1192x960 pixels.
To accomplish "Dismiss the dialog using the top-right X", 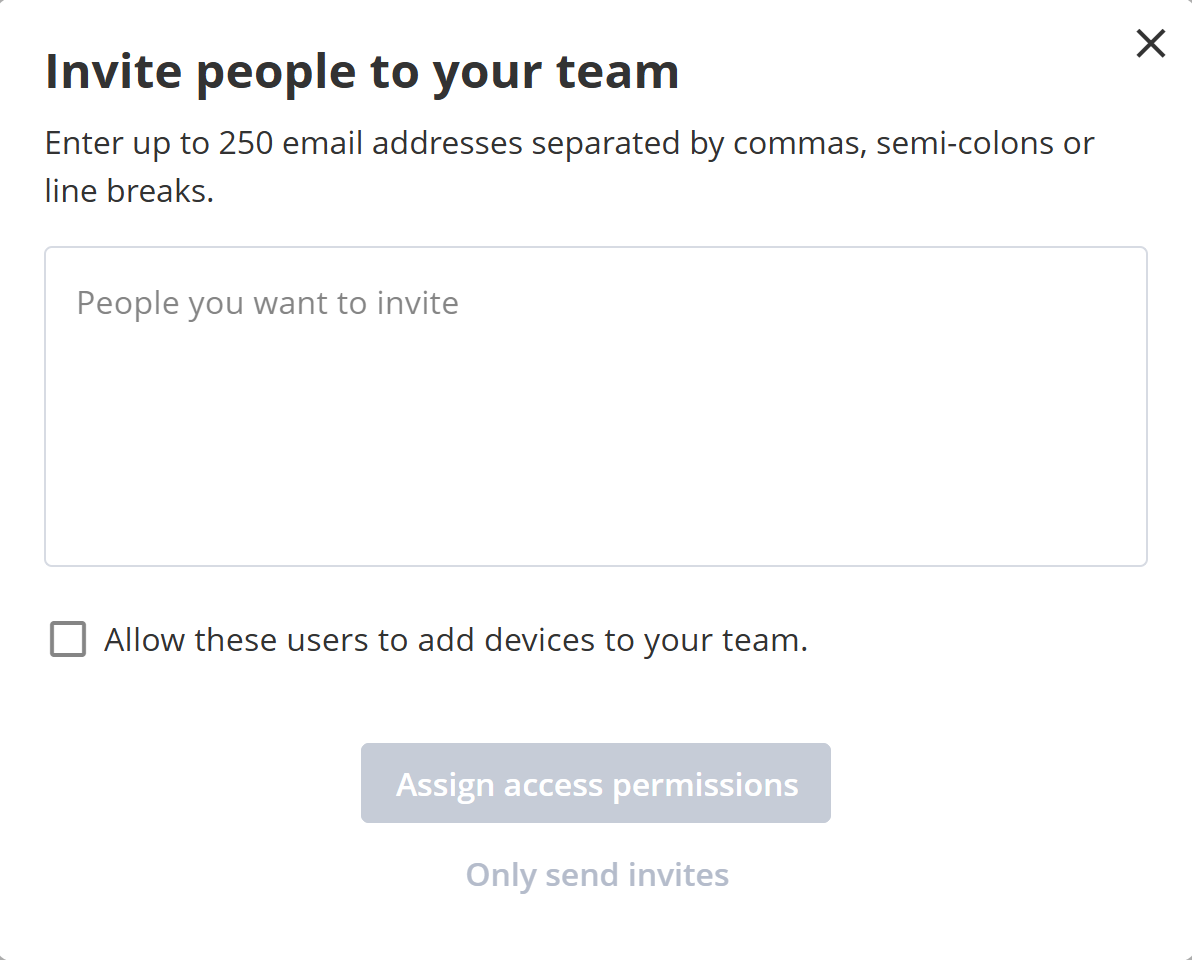I will point(1150,43).
